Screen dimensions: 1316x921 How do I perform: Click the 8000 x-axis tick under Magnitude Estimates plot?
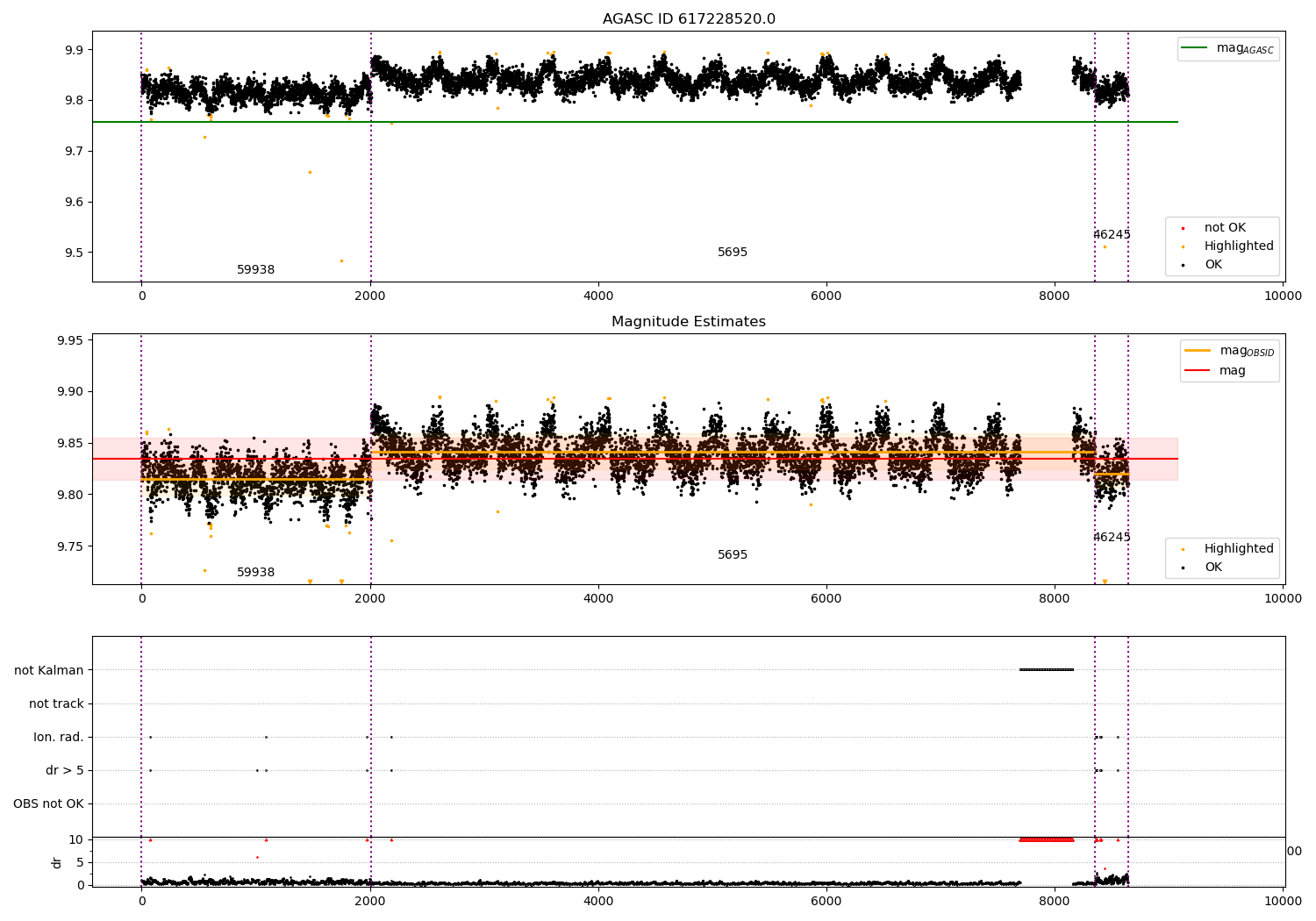click(1055, 599)
